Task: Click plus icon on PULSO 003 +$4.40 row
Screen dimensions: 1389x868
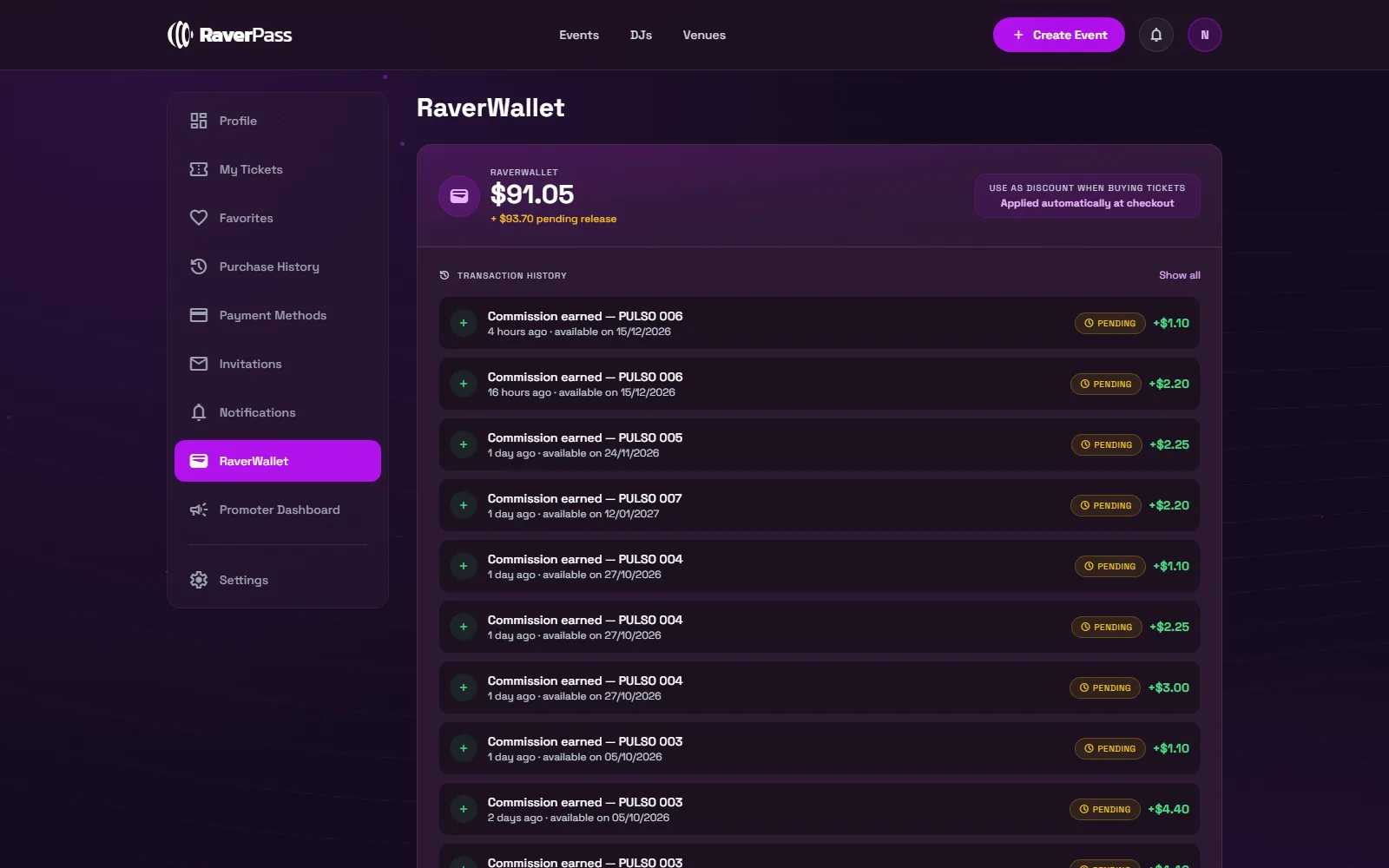Action: (x=464, y=809)
